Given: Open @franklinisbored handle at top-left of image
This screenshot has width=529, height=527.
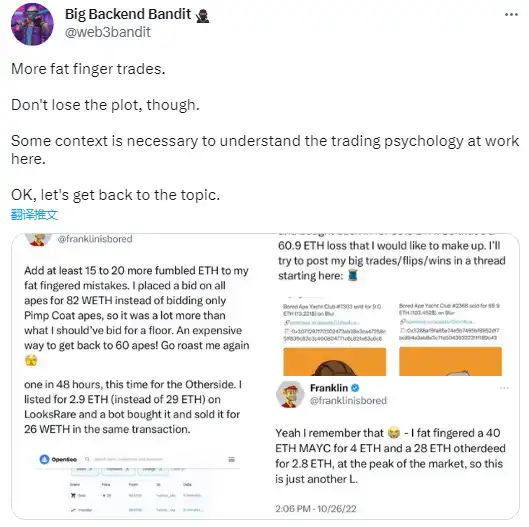Looking at the screenshot, I should [95, 239].
